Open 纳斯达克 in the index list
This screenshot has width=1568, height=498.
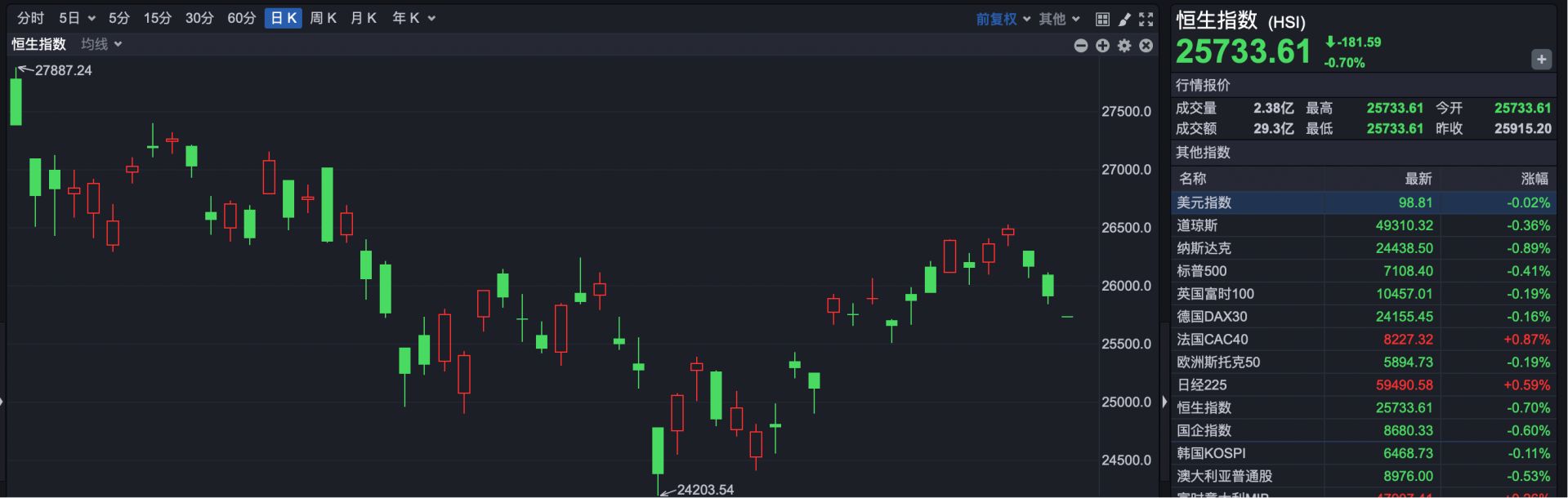coord(1204,248)
